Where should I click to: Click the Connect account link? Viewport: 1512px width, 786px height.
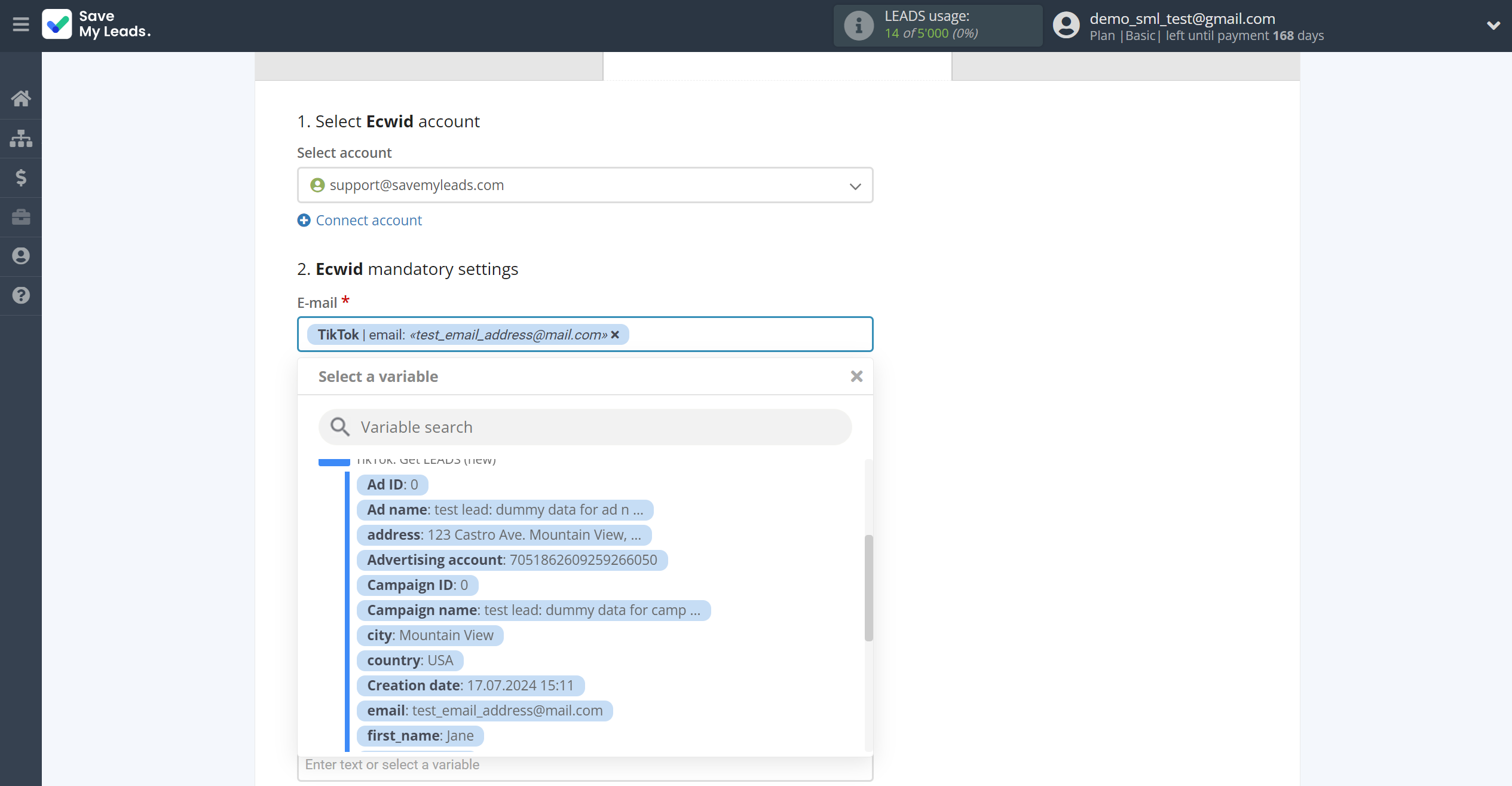369,221
